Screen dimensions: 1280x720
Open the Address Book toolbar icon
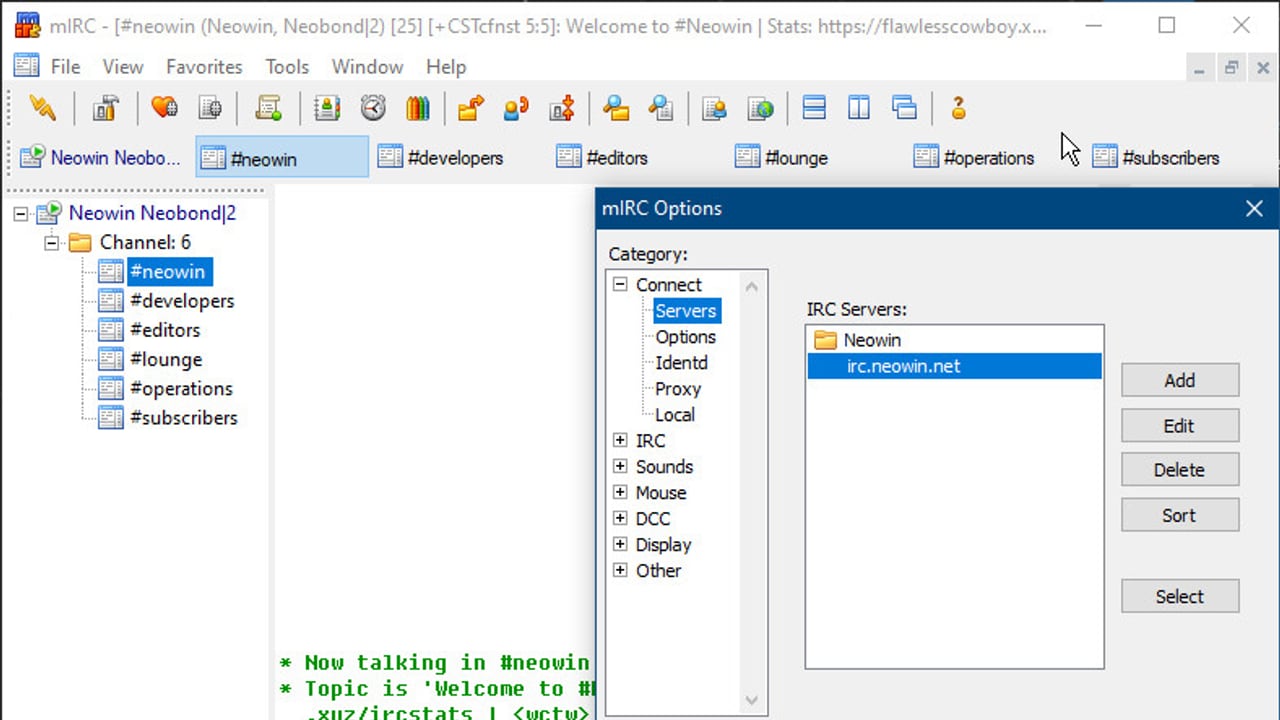click(x=327, y=108)
